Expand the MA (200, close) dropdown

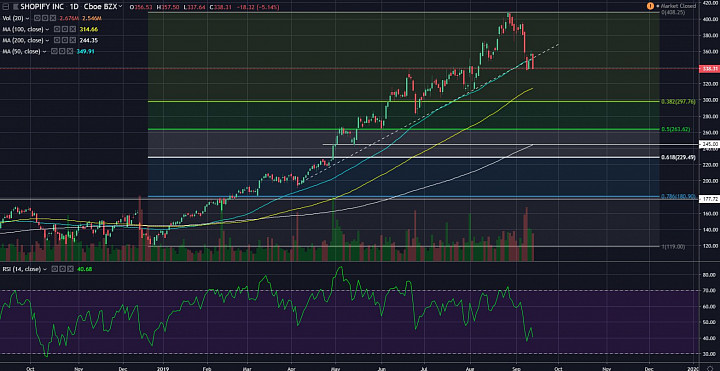tap(48, 40)
